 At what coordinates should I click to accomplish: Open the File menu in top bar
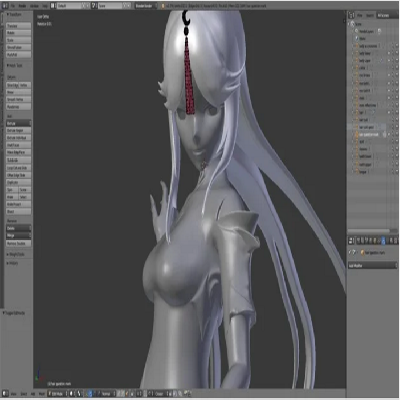[x=13, y=6]
